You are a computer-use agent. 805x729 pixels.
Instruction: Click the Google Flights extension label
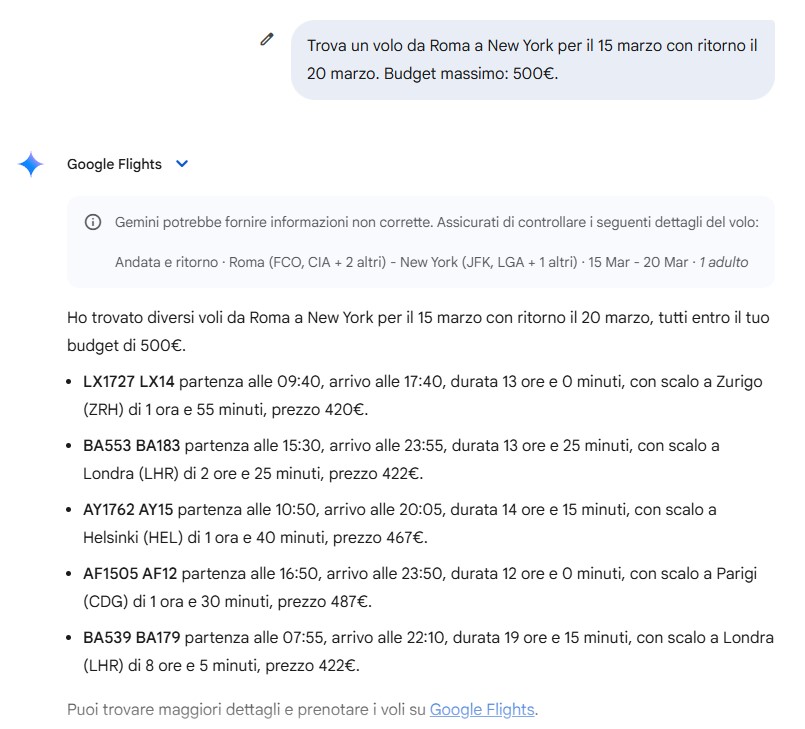pos(114,164)
